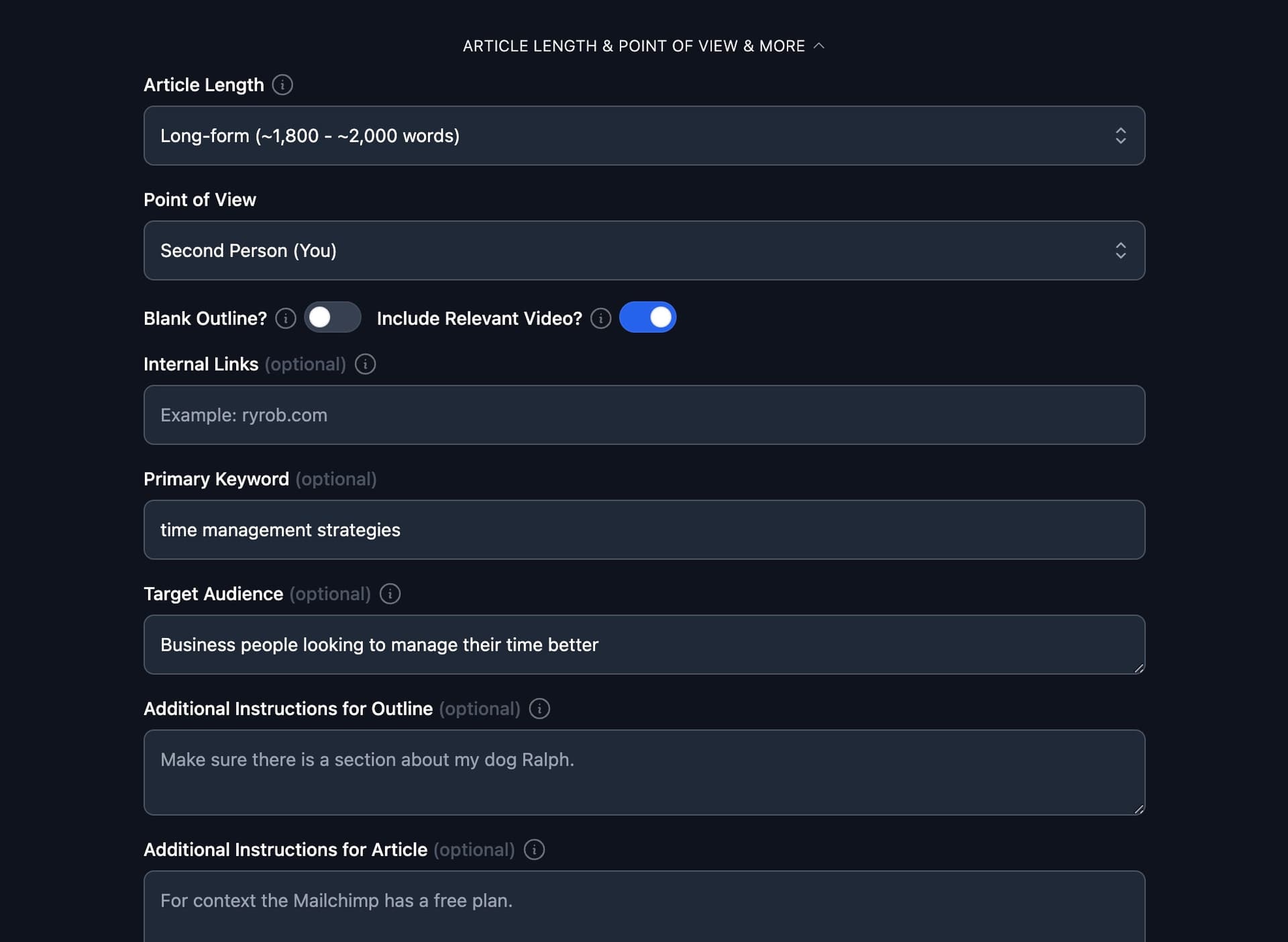The image size is (1288, 942).
Task: Click the Internal Links input field
Action: pos(644,415)
